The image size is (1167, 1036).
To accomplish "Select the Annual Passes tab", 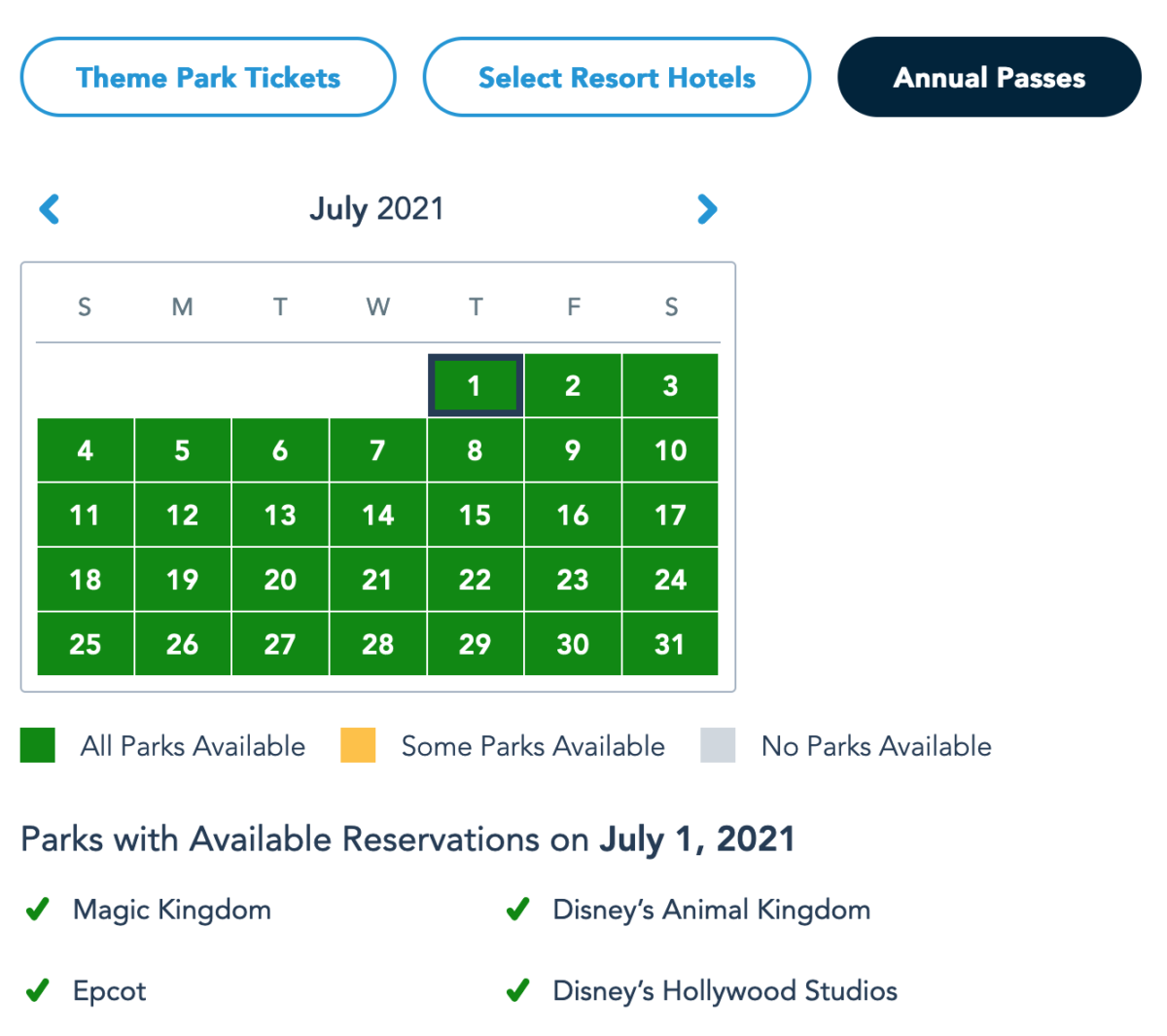I will pos(989,78).
